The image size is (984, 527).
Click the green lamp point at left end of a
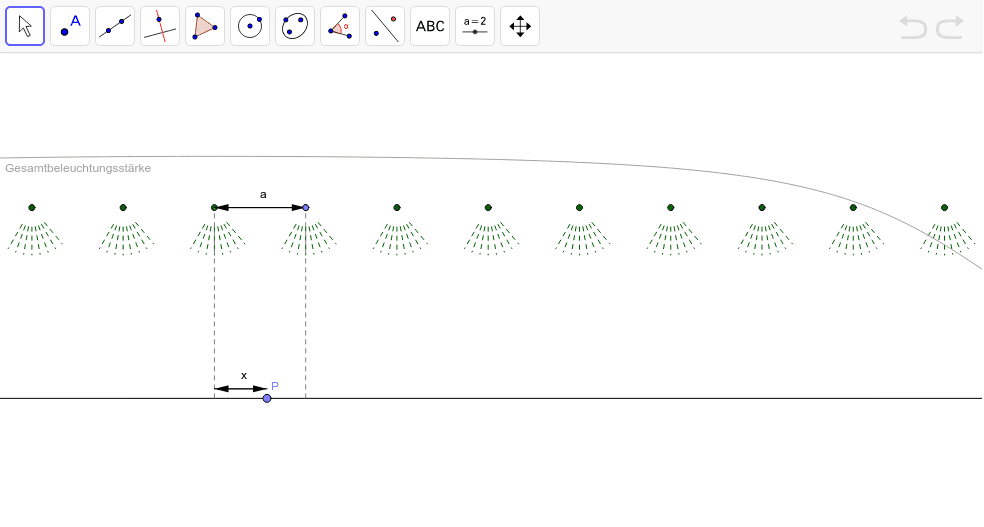tap(214, 208)
